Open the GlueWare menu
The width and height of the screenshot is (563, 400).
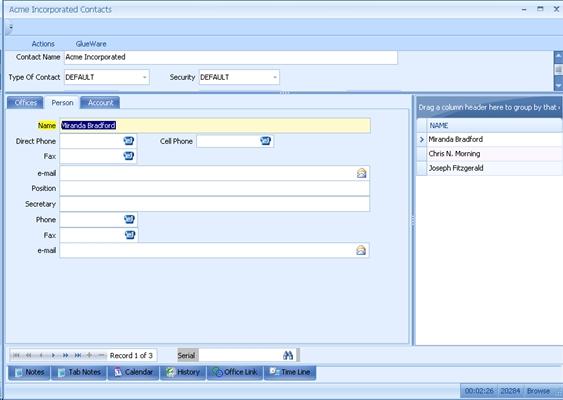point(91,44)
